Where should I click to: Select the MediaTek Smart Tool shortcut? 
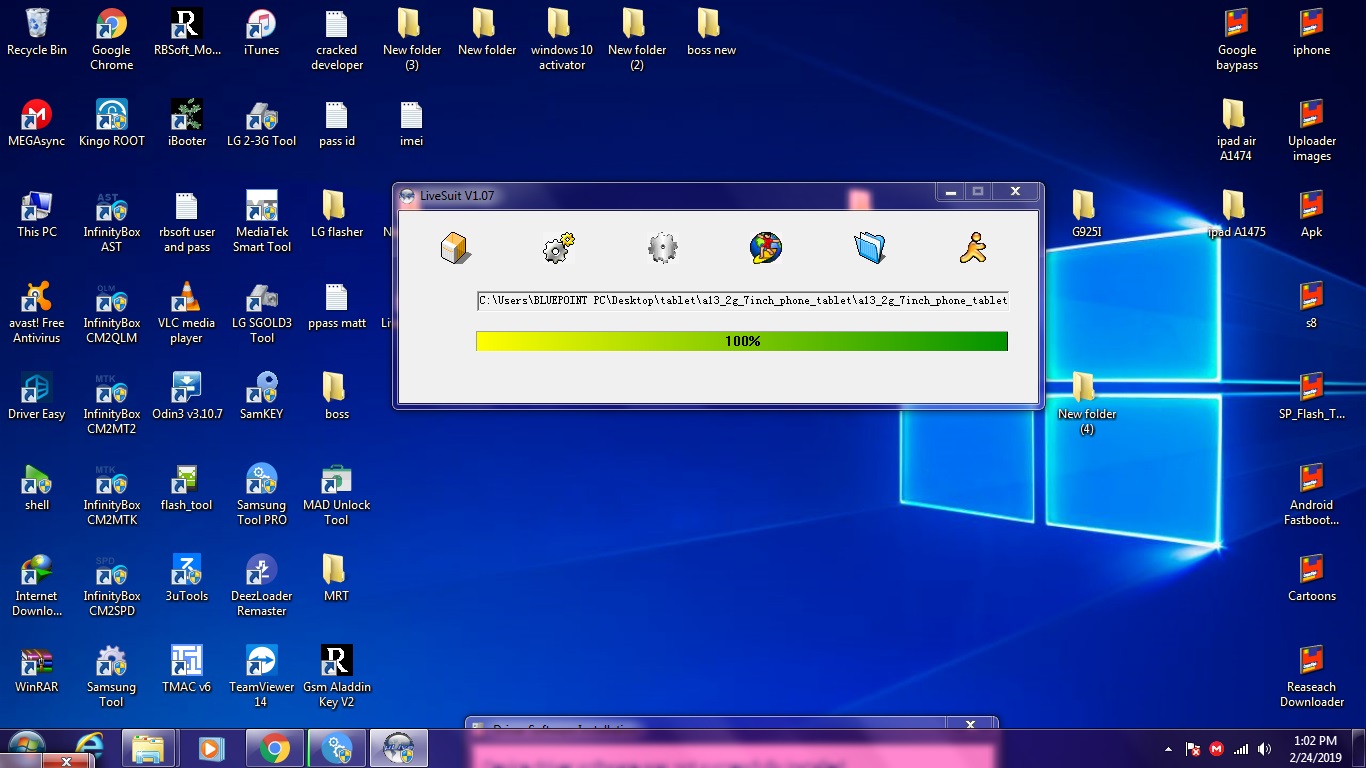point(261,222)
